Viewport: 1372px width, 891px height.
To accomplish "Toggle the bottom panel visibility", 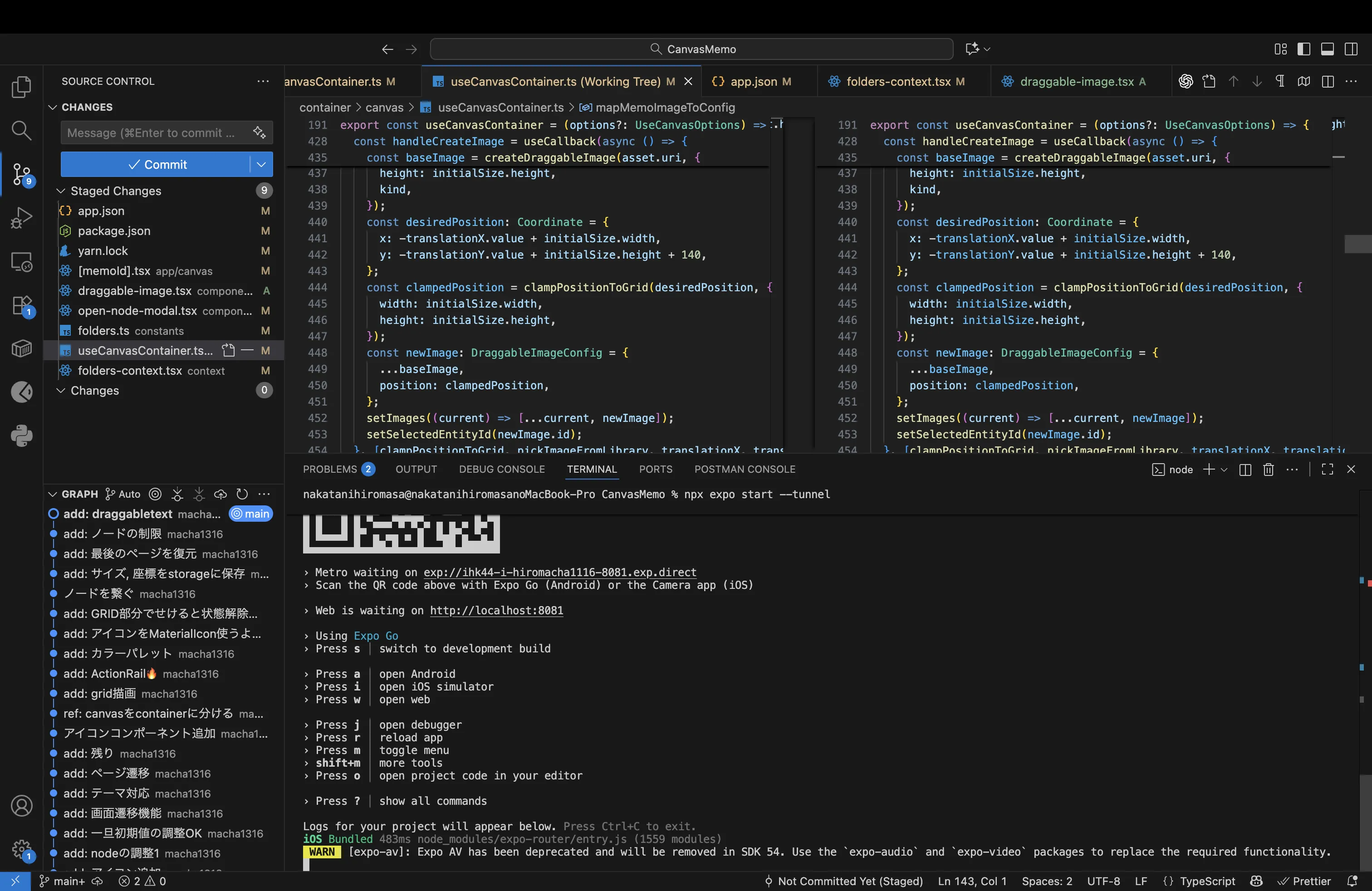I will coord(1327,49).
